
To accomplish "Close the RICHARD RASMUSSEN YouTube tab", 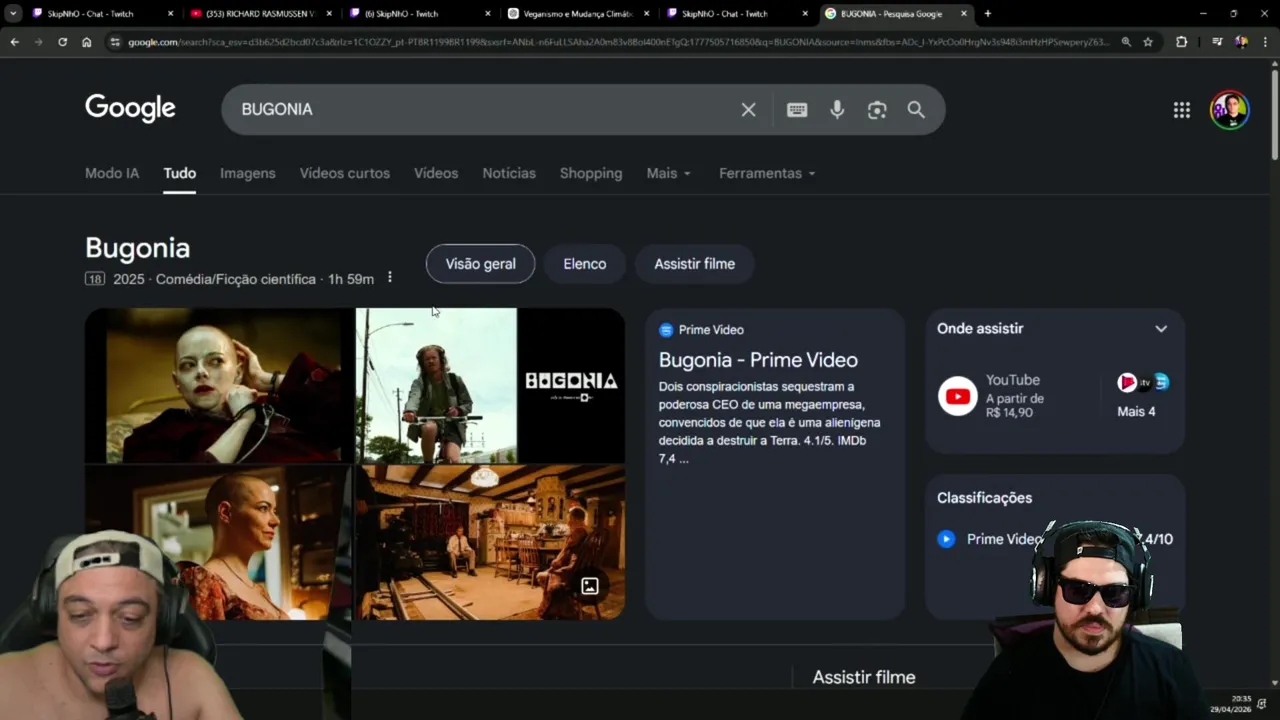I will click(329, 14).
